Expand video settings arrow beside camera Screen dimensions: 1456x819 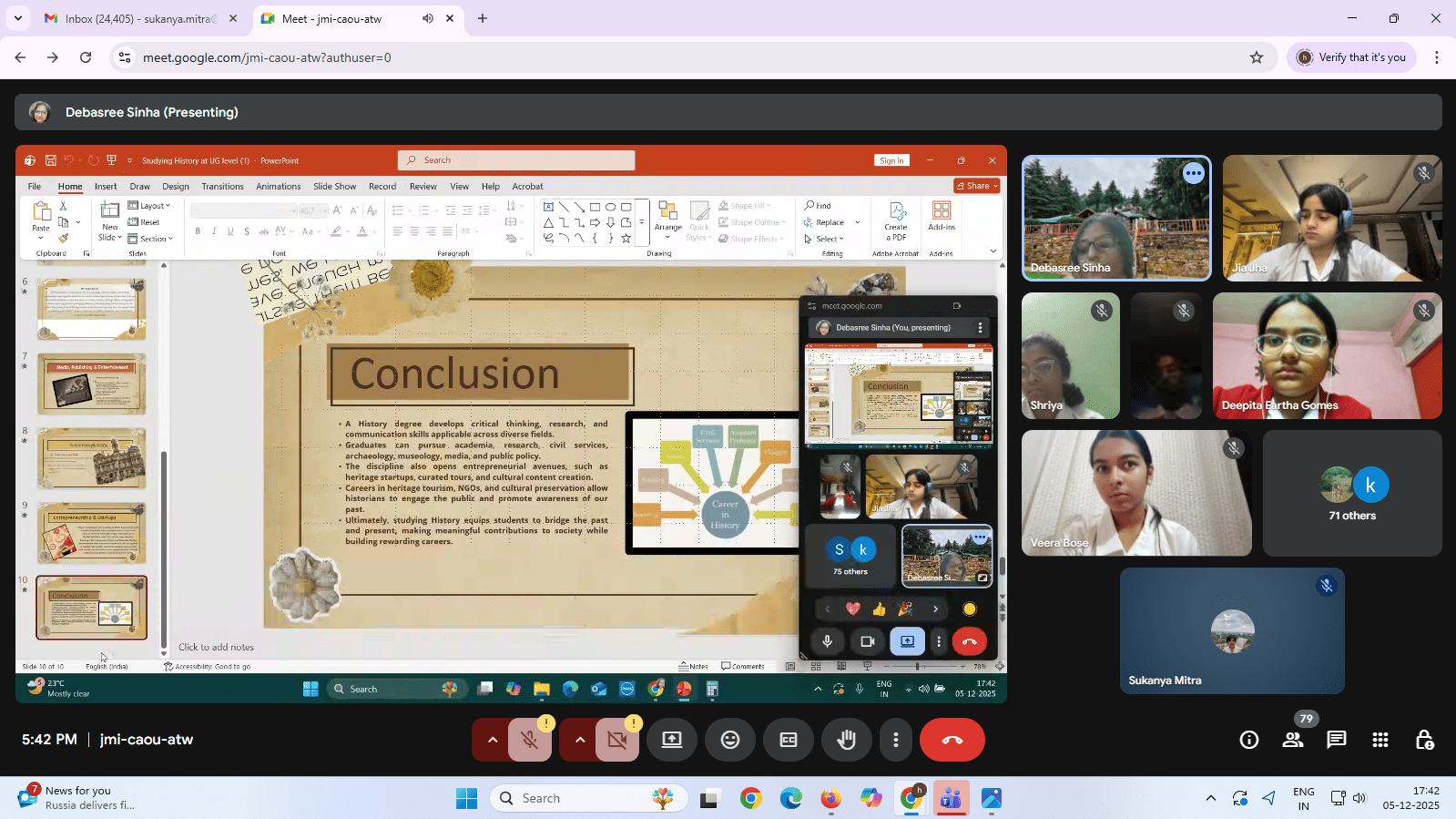click(x=580, y=740)
